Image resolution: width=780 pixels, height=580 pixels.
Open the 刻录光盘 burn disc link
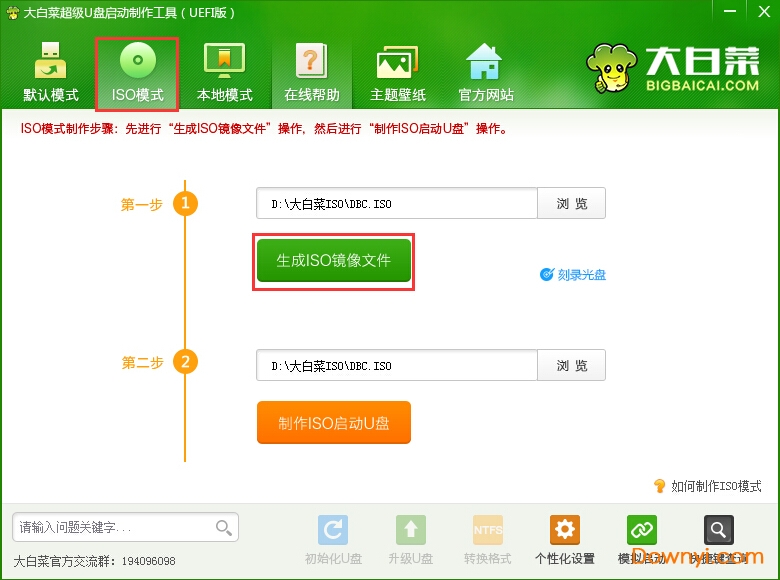pyautogui.click(x=573, y=274)
